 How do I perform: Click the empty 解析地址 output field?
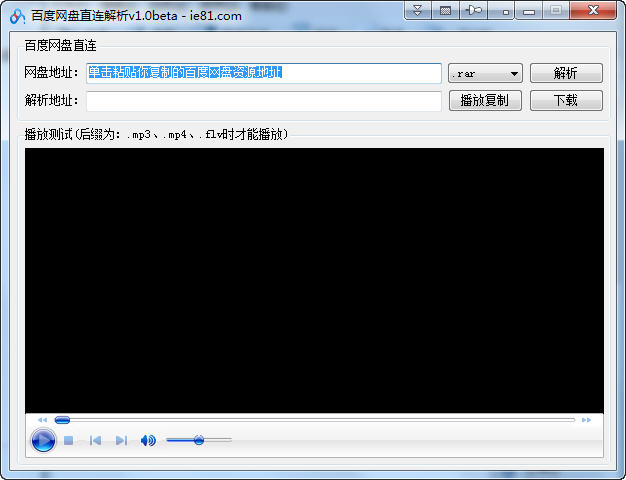[263, 101]
